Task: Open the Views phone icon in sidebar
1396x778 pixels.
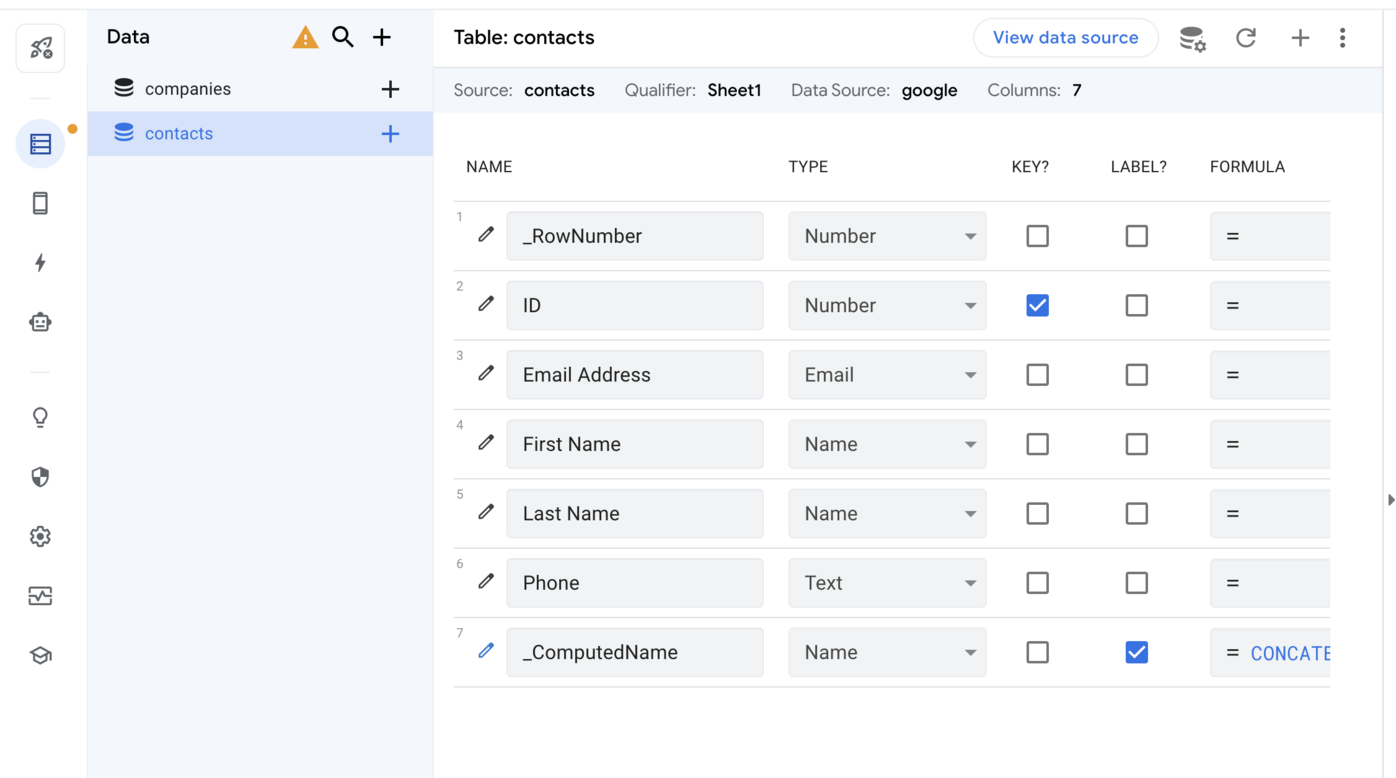Action: [x=40, y=203]
